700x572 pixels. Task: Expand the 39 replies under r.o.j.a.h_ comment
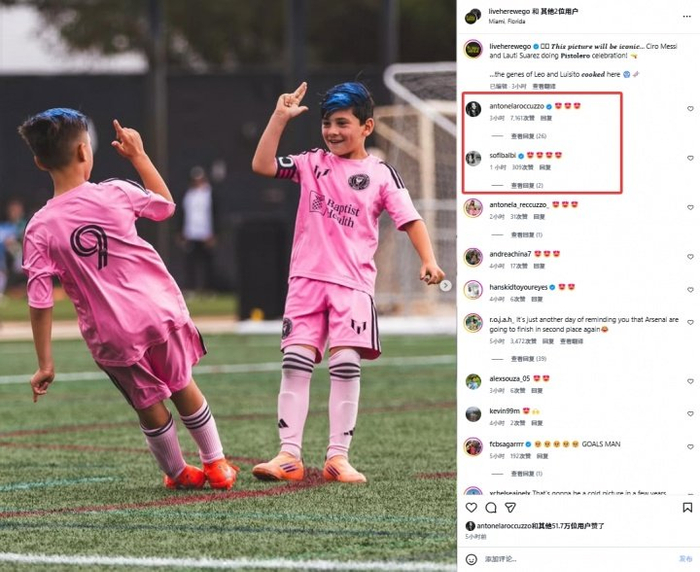(529, 359)
